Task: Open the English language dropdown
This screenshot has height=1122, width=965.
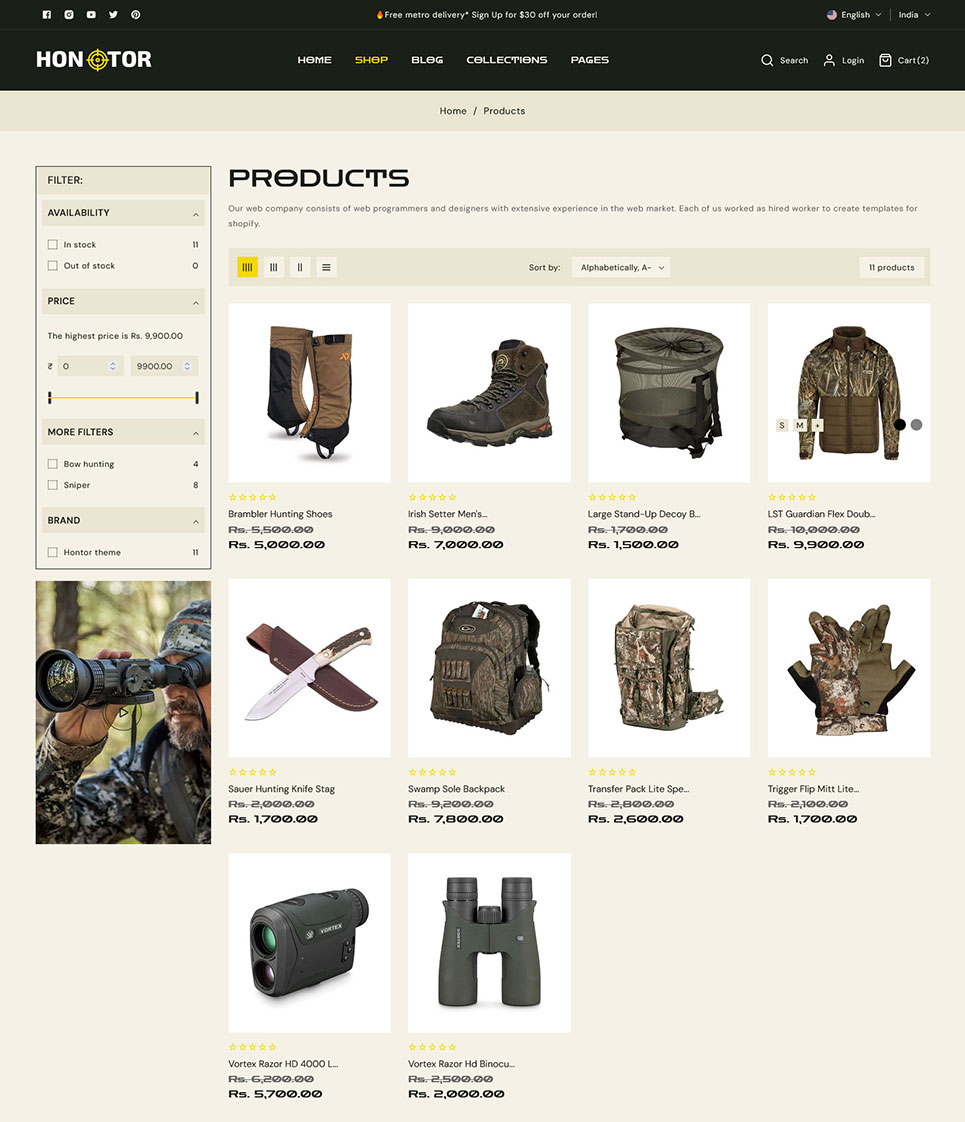Action: point(855,15)
